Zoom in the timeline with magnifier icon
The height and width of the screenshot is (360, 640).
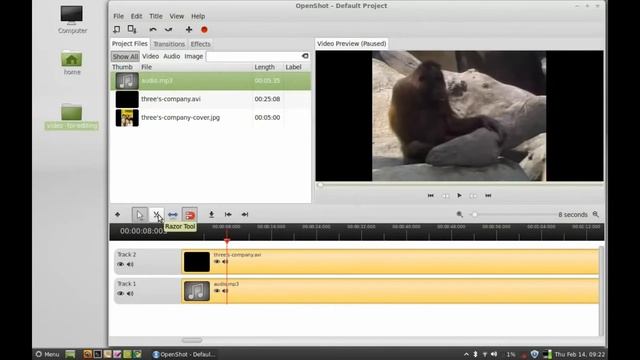(x=596, y=214)
